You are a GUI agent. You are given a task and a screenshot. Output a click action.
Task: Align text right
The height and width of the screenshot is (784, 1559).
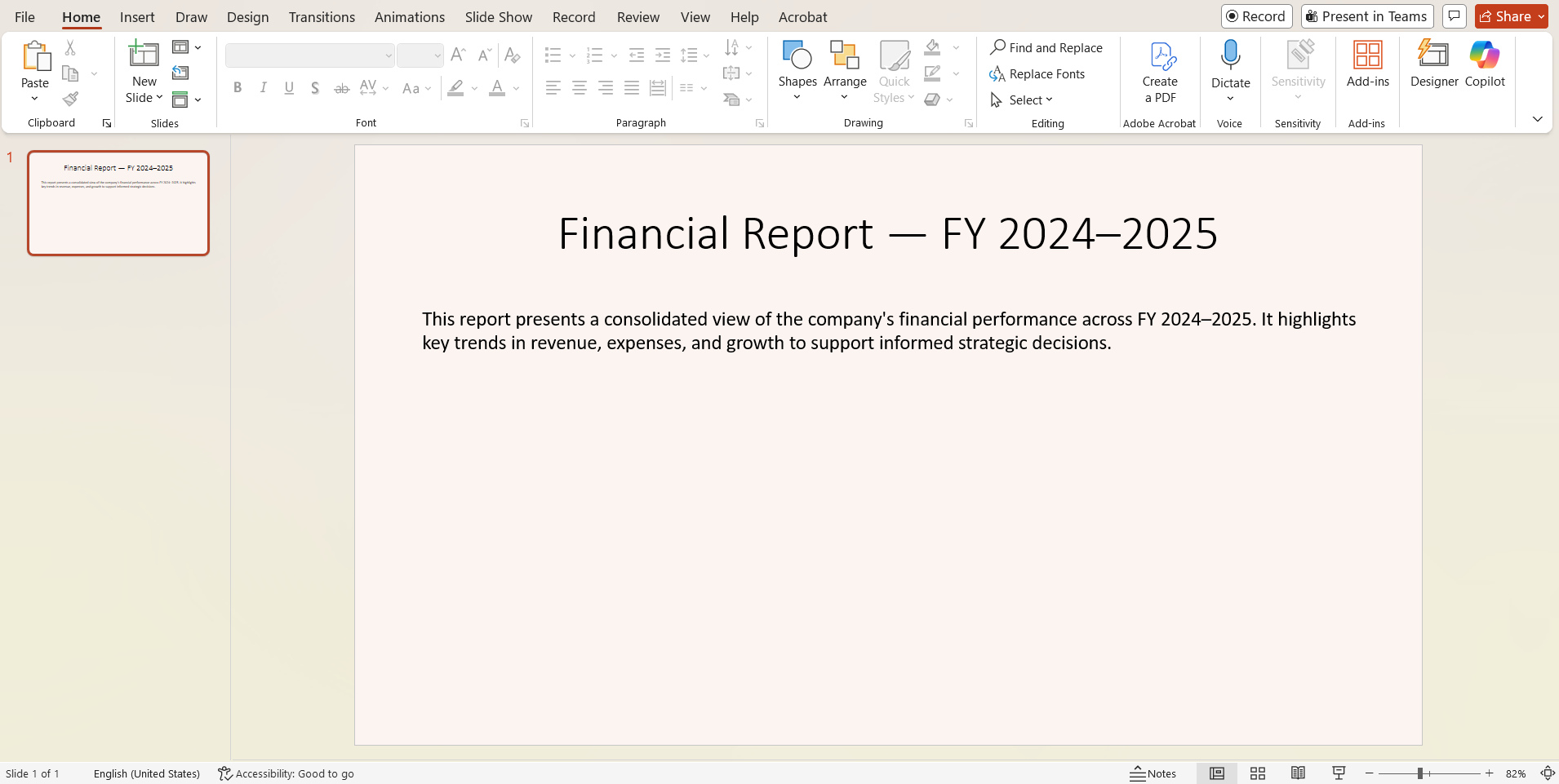click(x=606, y=88)
